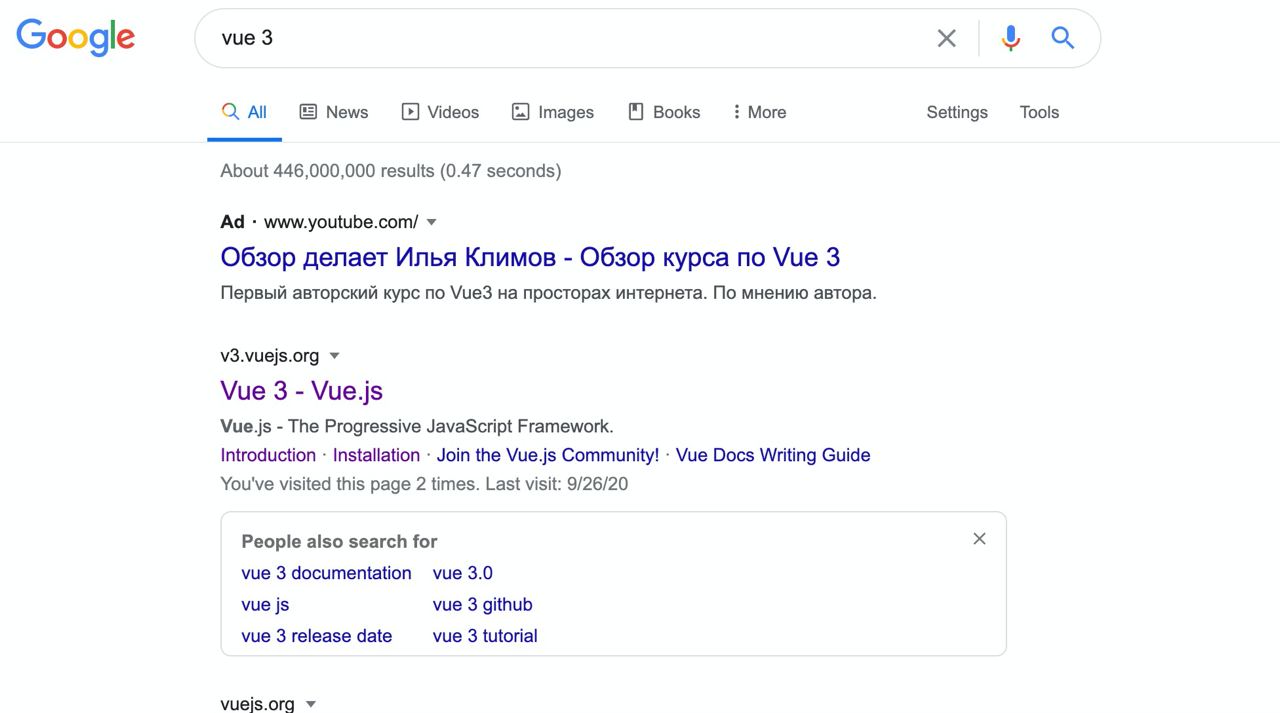Expand the arrow next to v3.vuejs.org
Screen dimensions: 1280x713
coord(335,356)
